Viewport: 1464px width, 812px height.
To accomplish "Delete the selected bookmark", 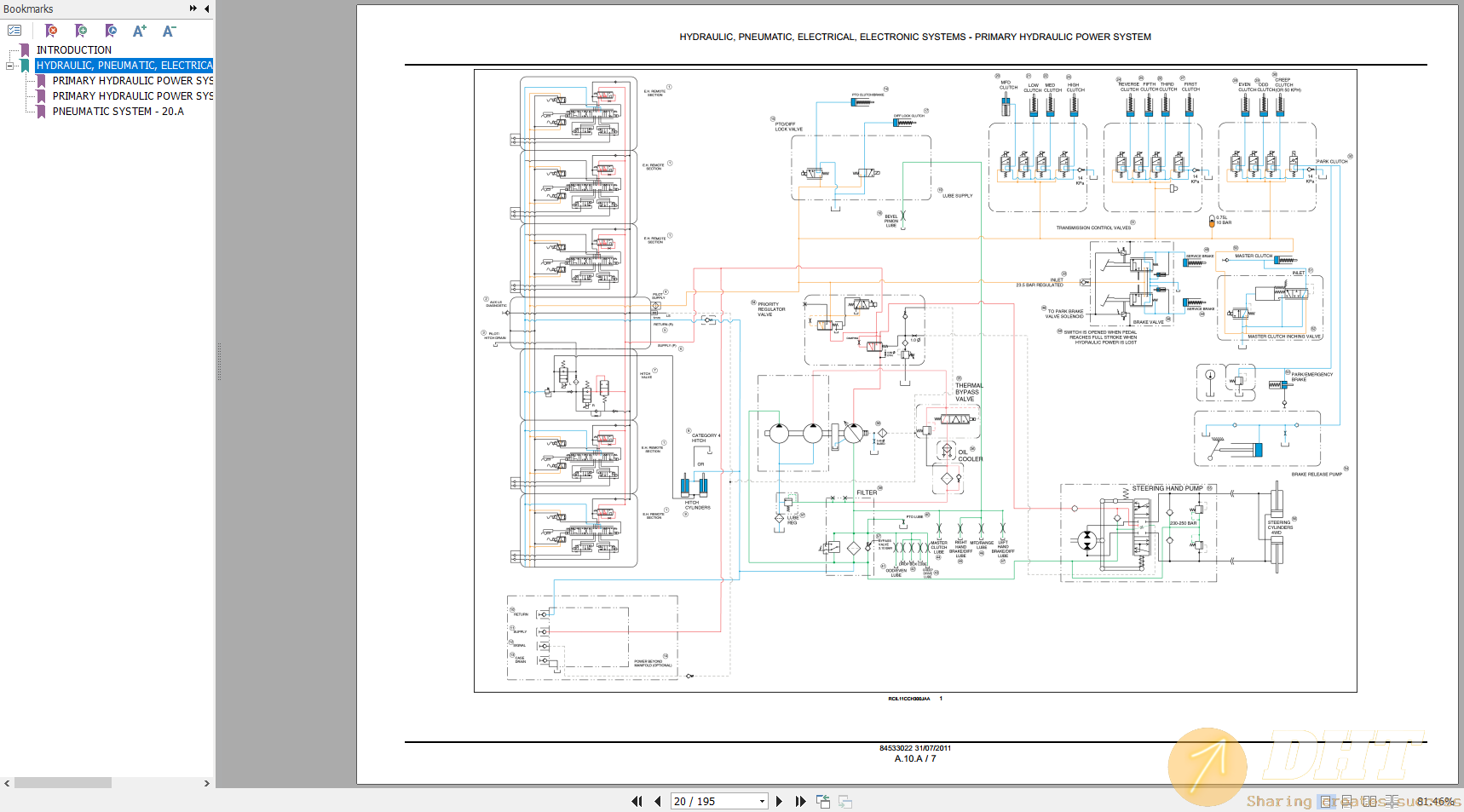I will click(51, 30).
